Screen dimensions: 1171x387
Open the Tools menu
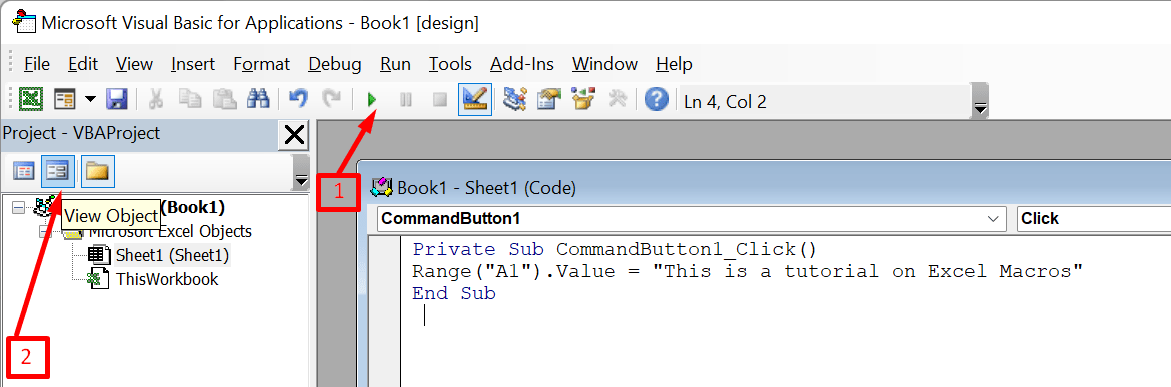(x=450, y=64)
